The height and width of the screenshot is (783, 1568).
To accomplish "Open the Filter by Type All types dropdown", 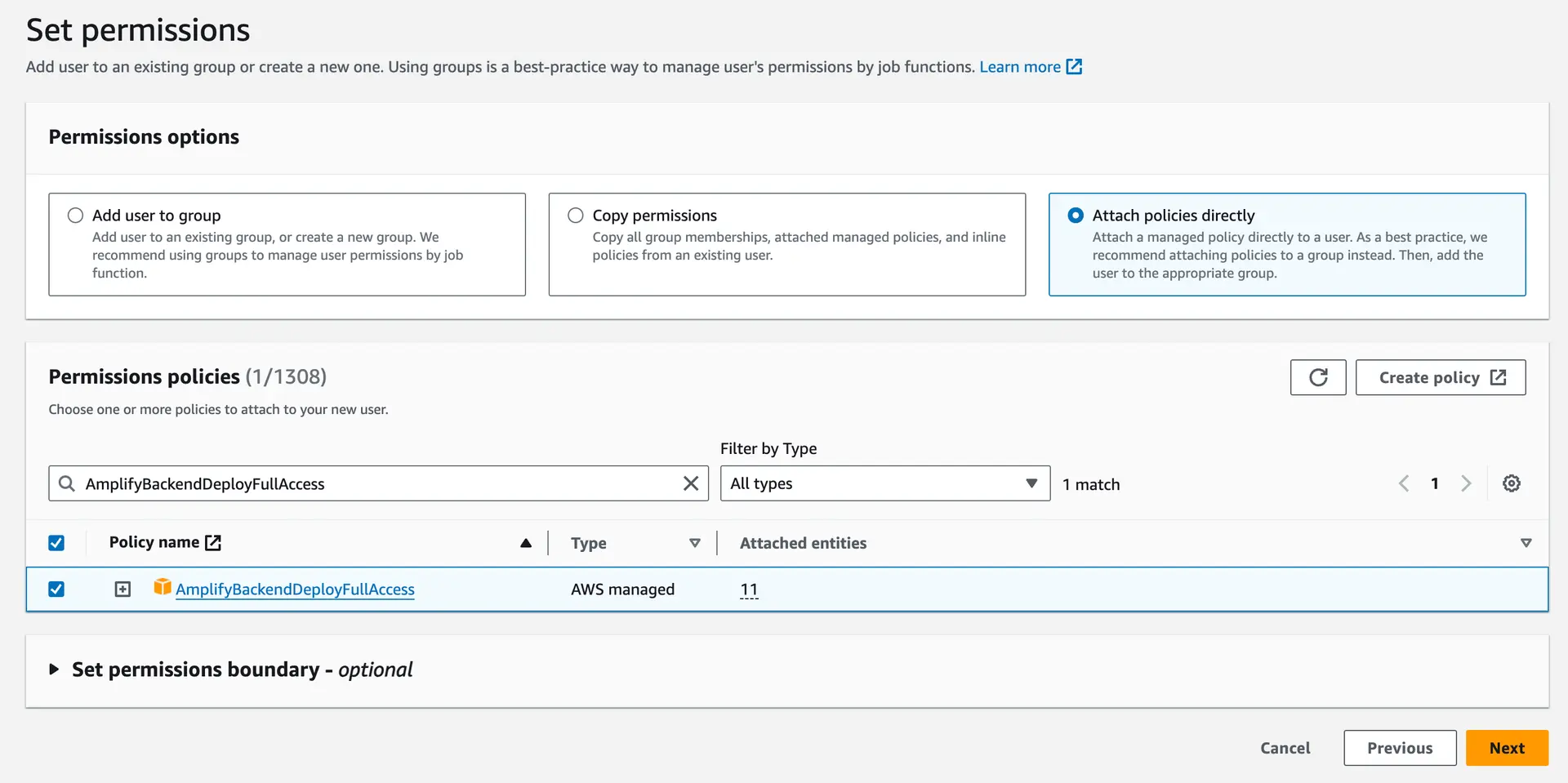I will tap(885, 483).
